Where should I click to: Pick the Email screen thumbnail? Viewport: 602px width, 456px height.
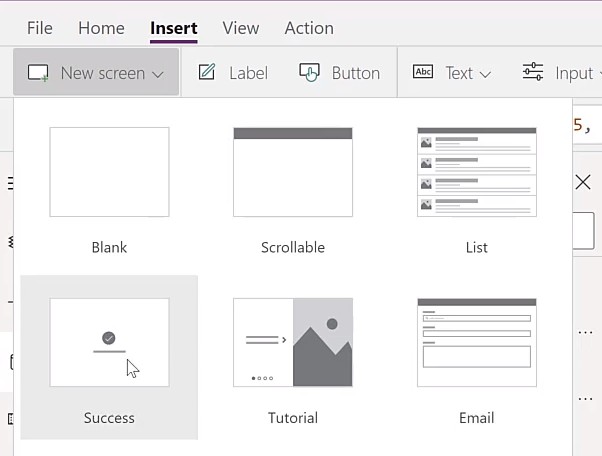pyautogui.click(x=477, y=342)
